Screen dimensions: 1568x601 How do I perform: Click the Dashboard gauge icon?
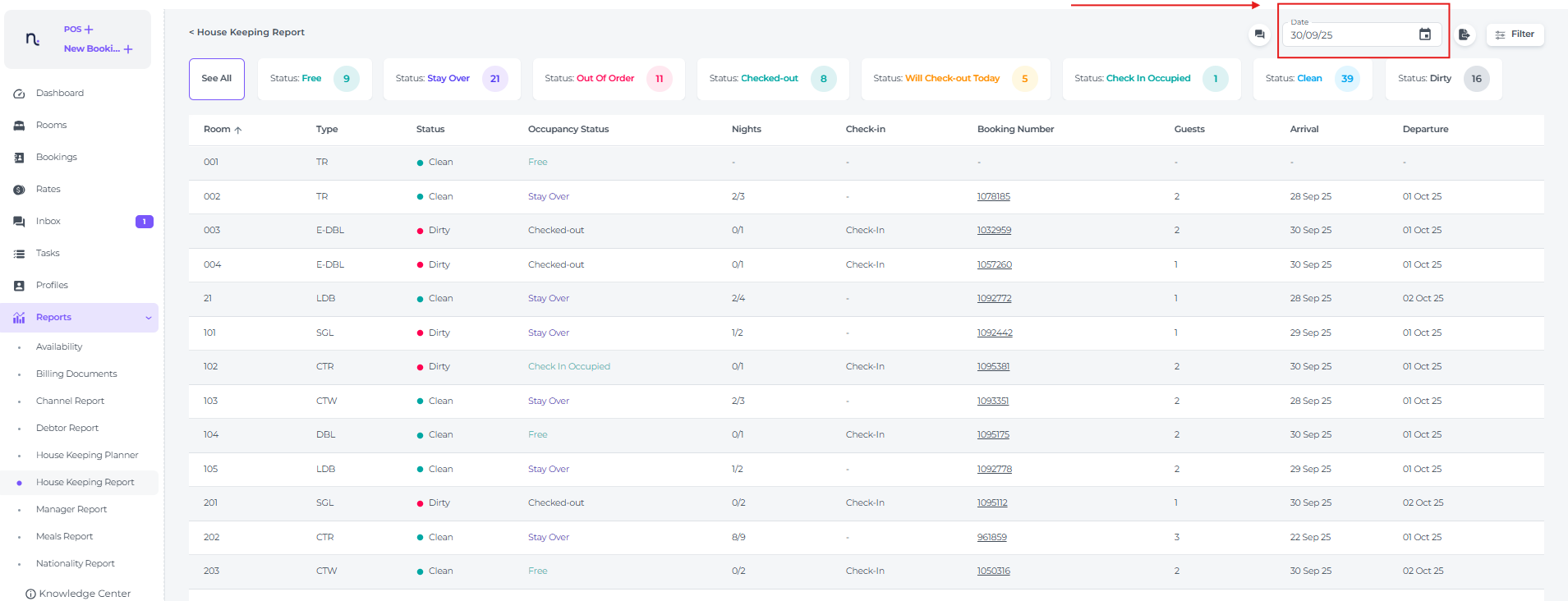[x=19, y=94]
